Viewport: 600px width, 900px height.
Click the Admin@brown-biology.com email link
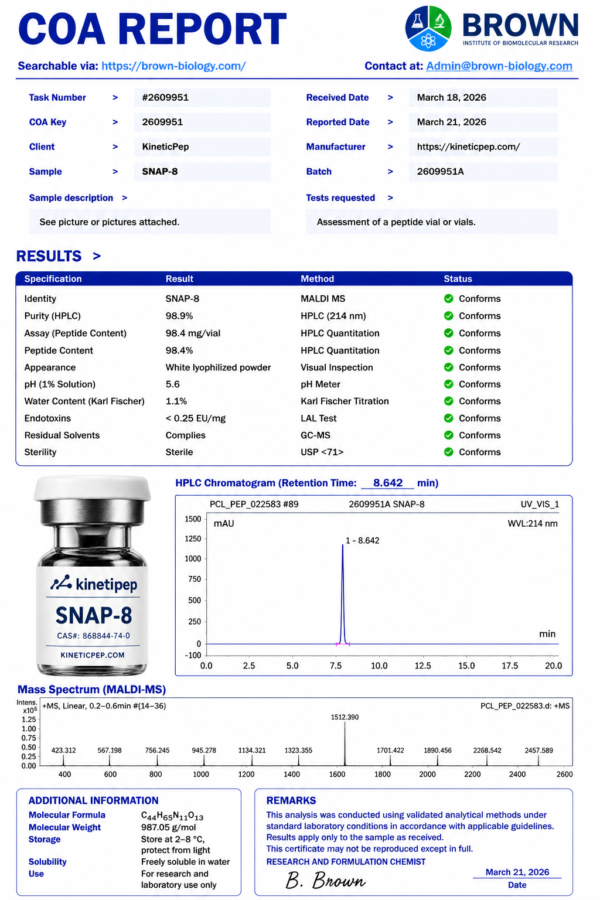tap(499, 66)
